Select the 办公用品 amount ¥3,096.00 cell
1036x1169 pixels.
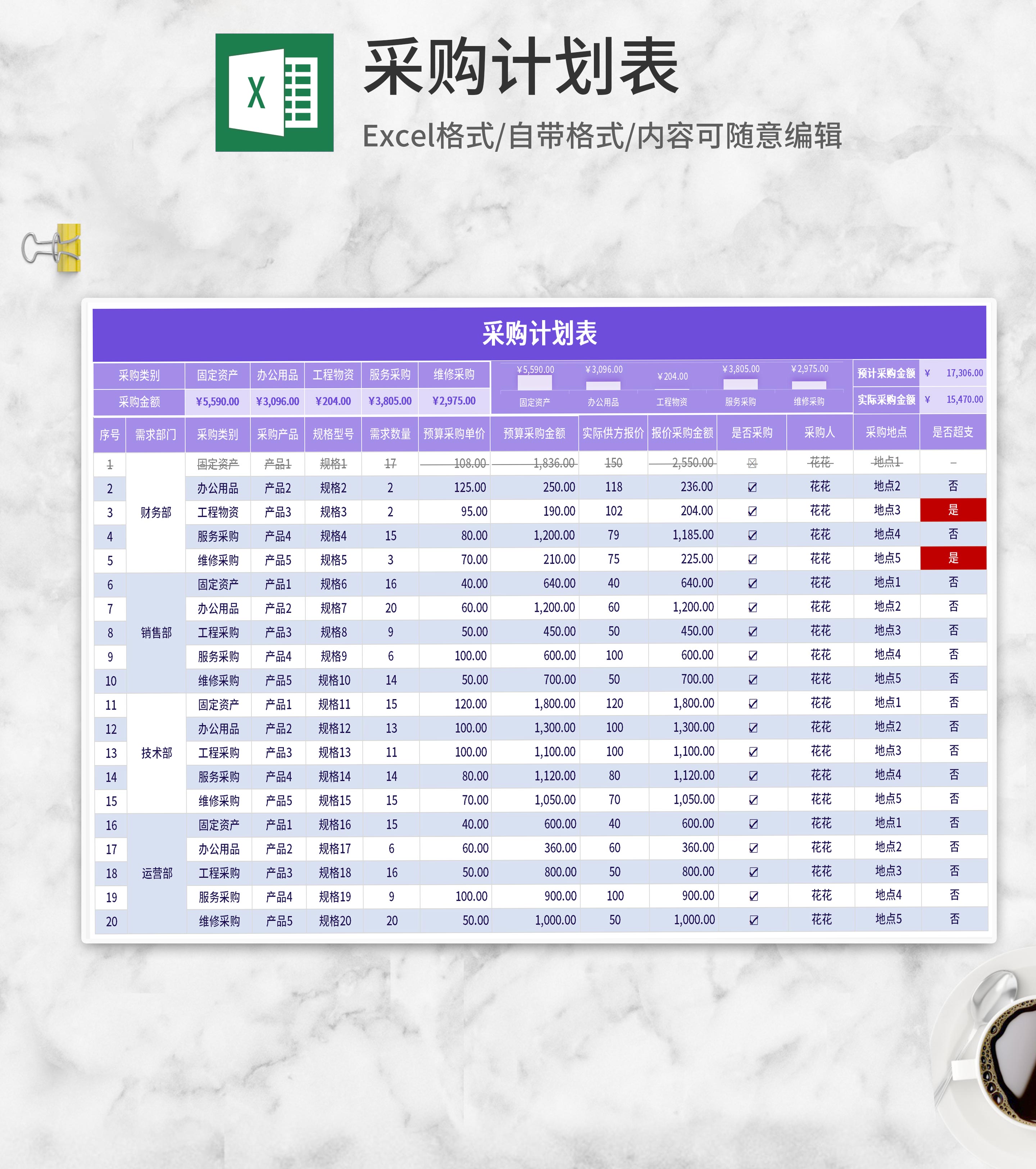click(277, 401)
